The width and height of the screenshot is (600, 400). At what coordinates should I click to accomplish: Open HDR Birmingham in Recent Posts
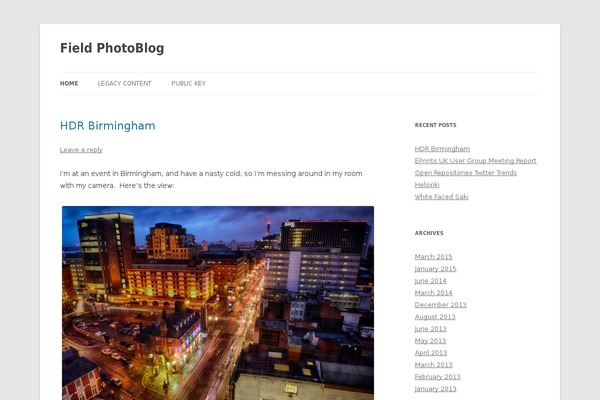click(442, 149)
